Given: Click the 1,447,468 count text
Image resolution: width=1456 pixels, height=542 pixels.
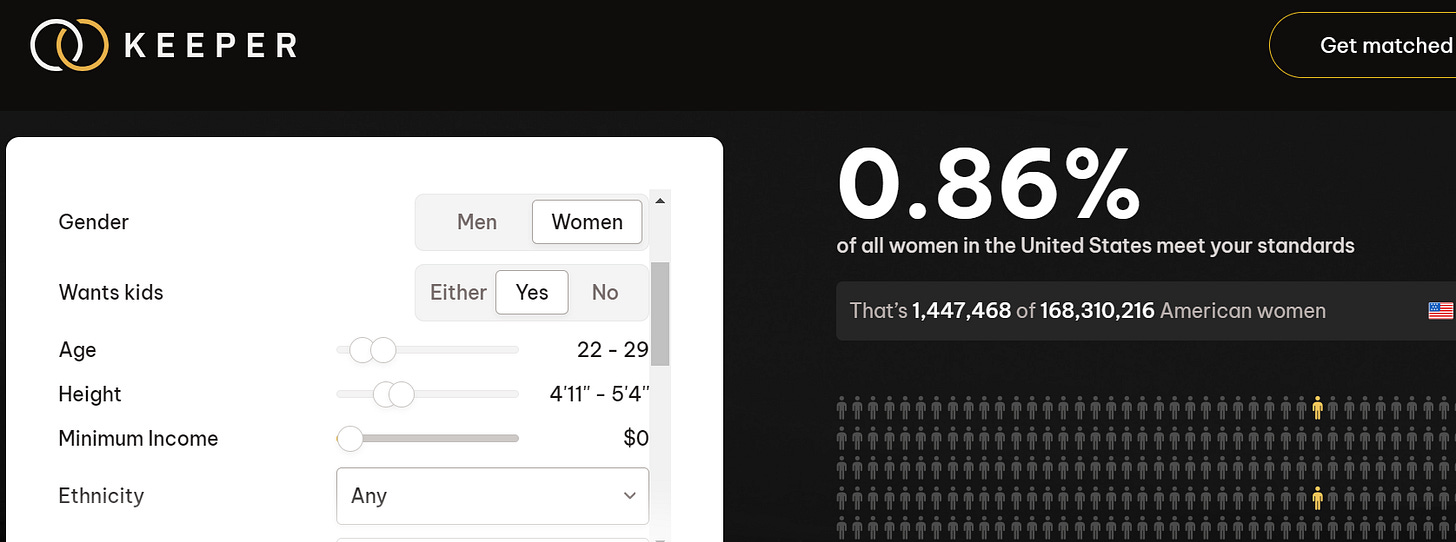Looking at the screenshot, I should (961, 311).
